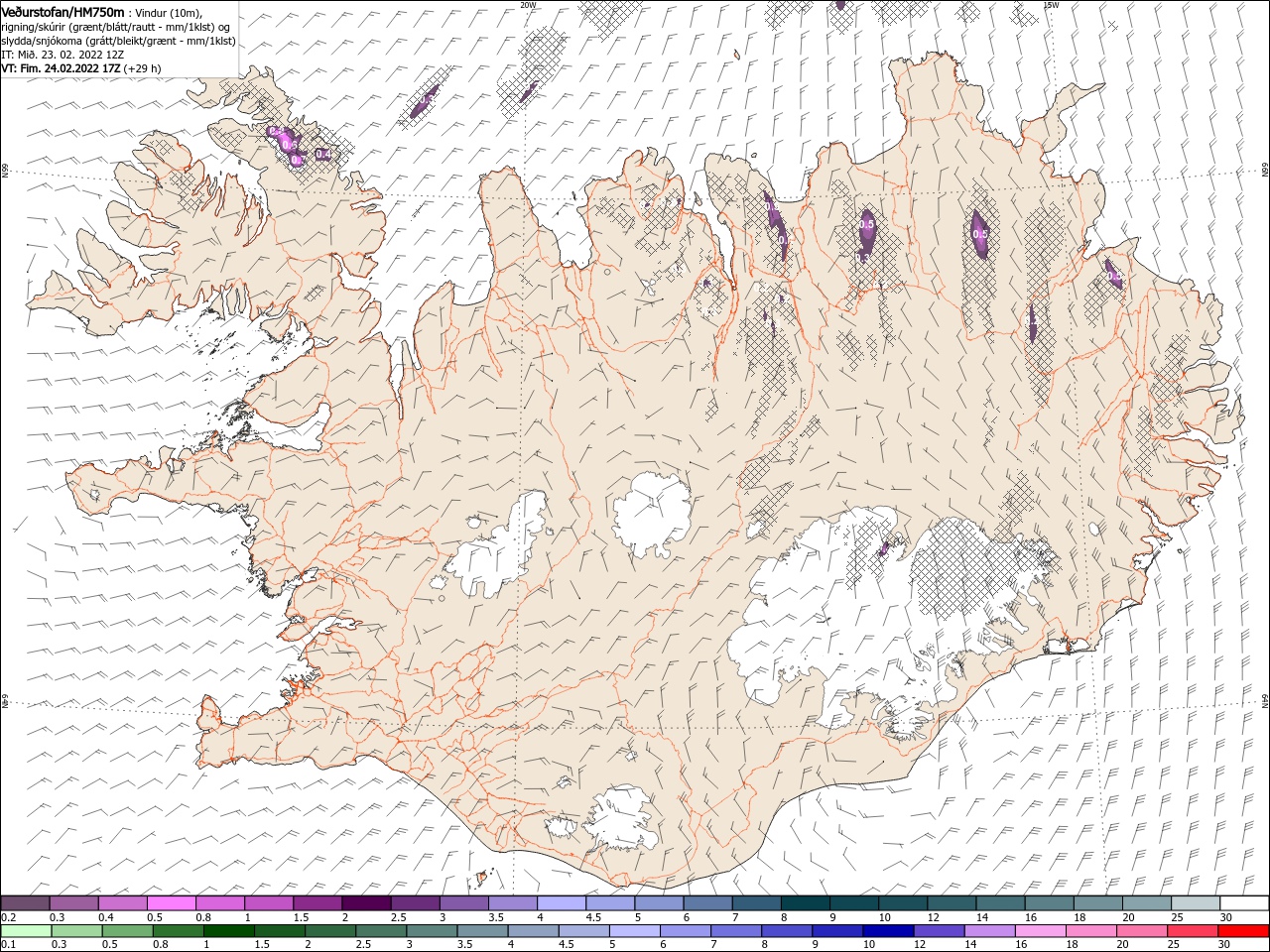Click the Veðurstofan/HM750m title text
This screenshot has height=952, width=1270.
(63, 11)
